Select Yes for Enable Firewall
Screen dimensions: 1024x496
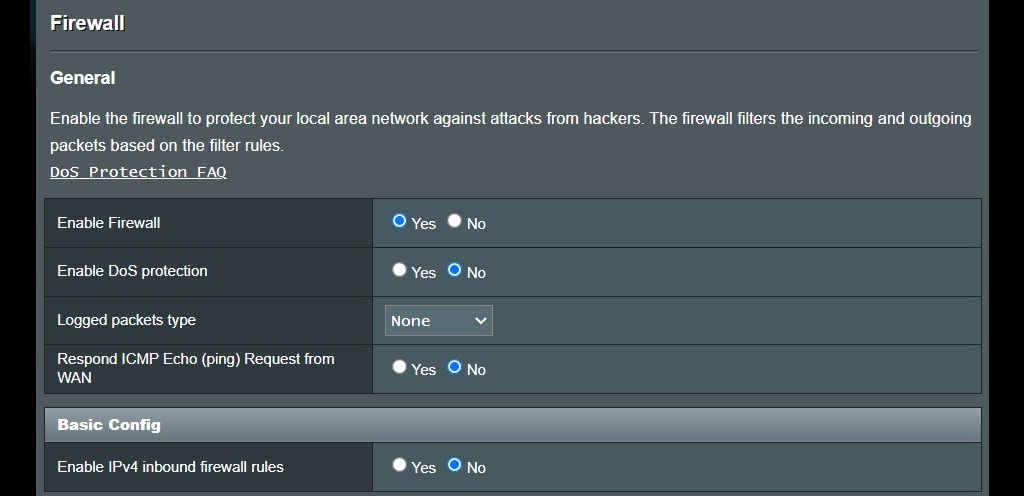pyautogui.click(x=399, y=221)
